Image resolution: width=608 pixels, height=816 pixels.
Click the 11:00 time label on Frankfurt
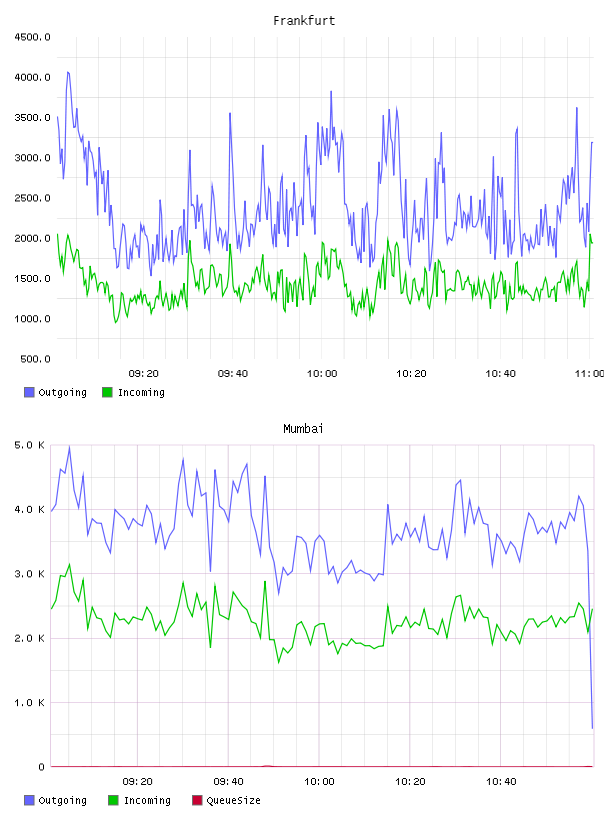pyautogui.click(x=589, y=374)
